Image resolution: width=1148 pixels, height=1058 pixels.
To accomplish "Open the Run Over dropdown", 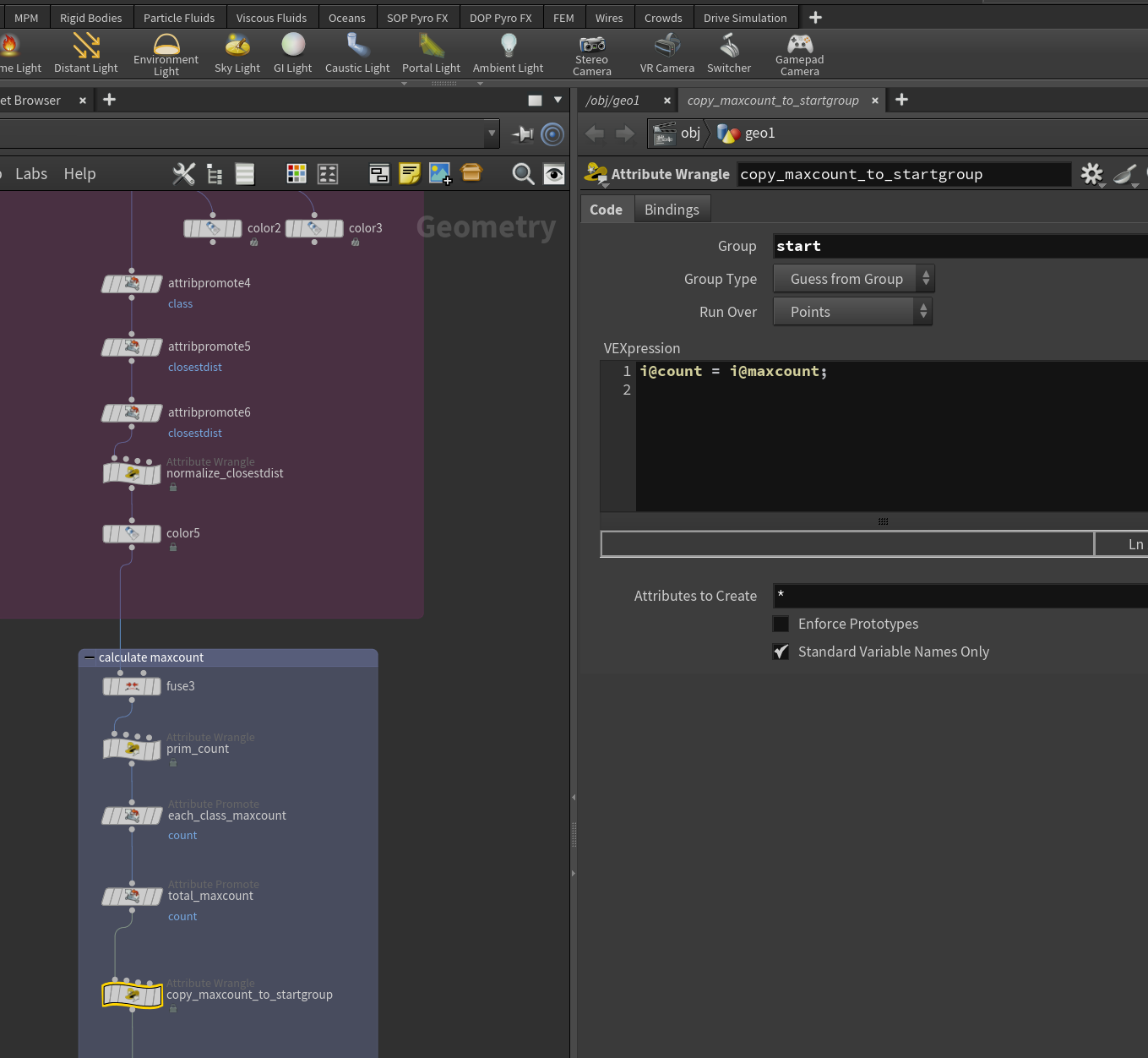I will click(x=853, y=312).
